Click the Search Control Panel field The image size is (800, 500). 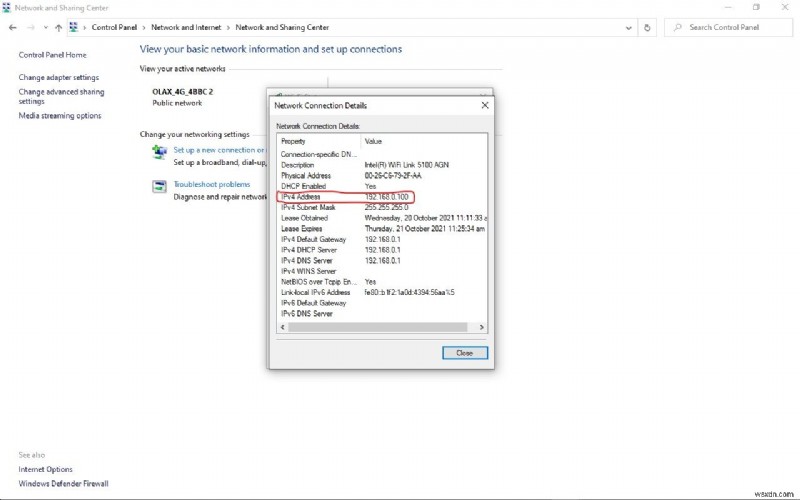click(x=729, y=28)
